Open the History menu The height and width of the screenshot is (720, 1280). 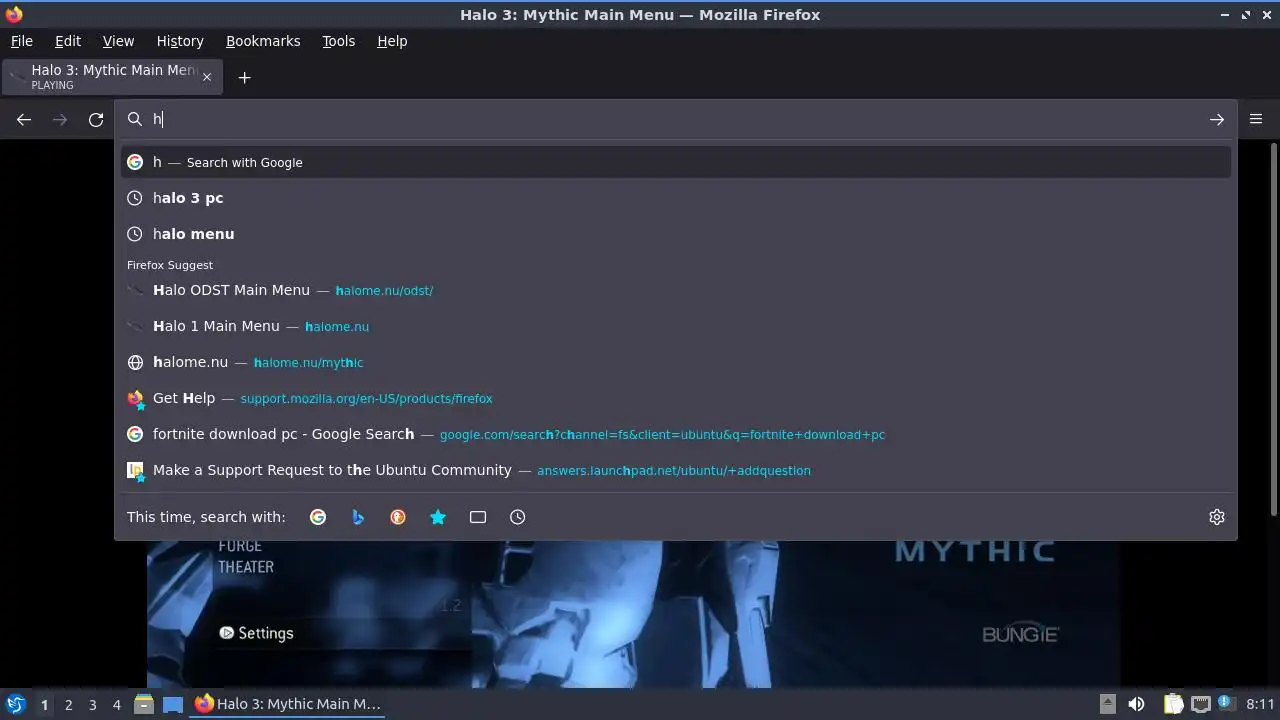click(x=180, y=41)
